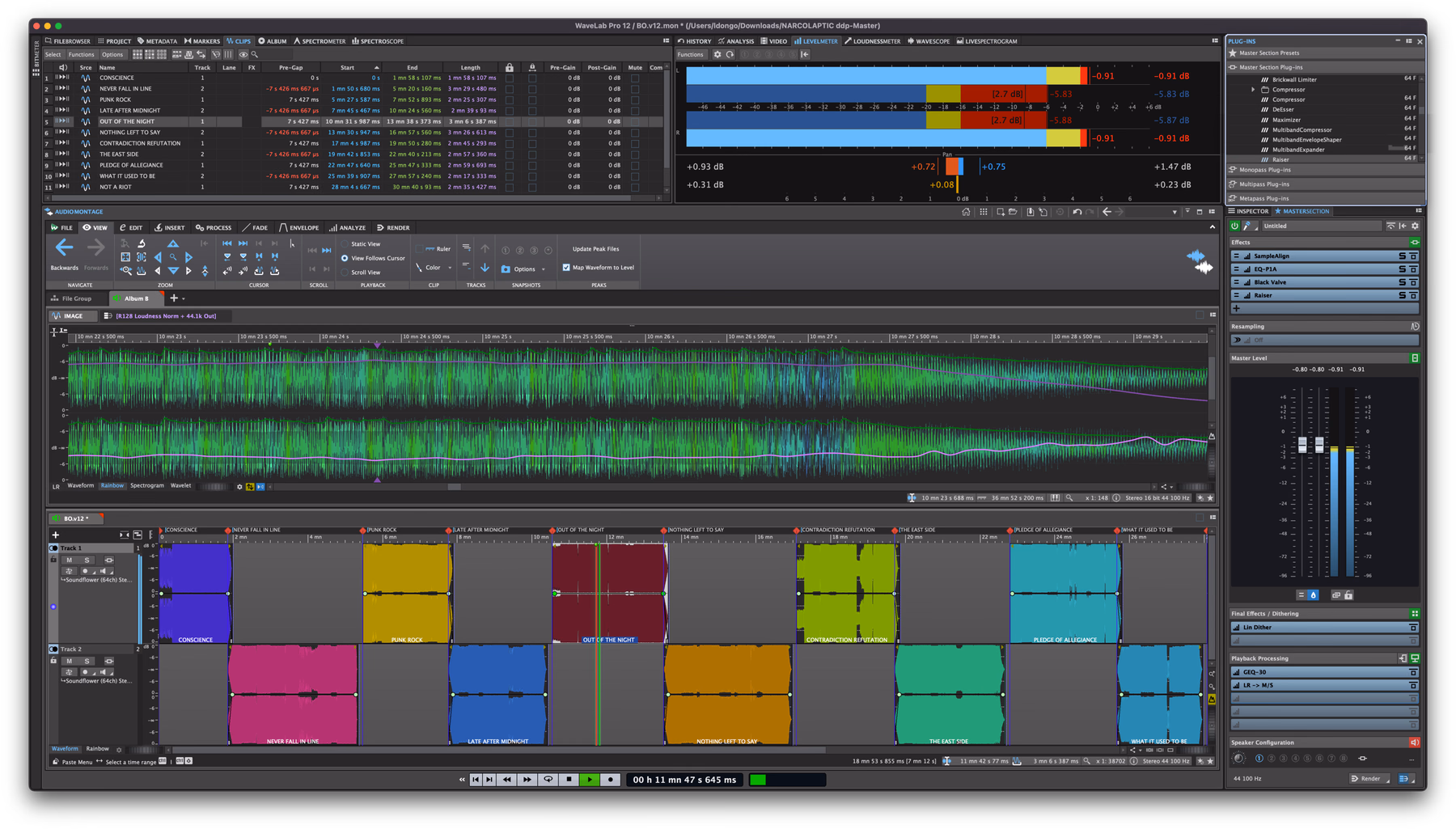The width and height of the screenshot is (1456, 829).
Task: Click the Level Meter settings gear icon
Action: coord(717,54)
